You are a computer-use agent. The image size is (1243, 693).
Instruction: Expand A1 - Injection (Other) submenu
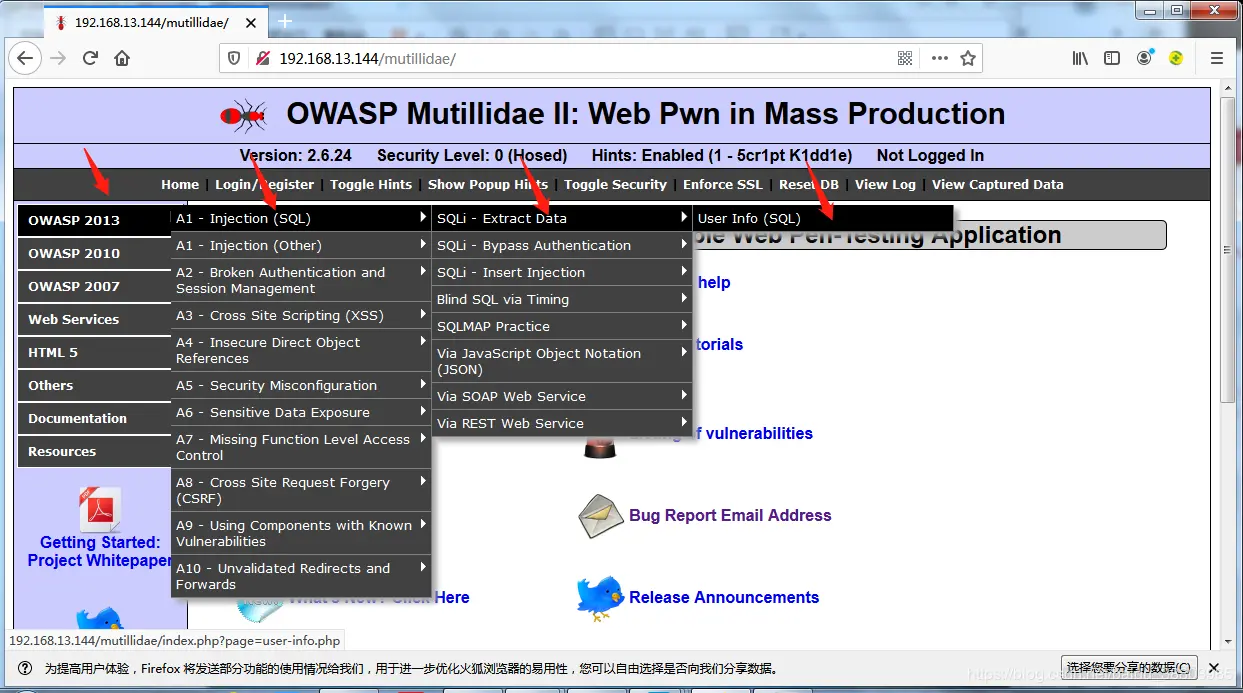(301, 245)
